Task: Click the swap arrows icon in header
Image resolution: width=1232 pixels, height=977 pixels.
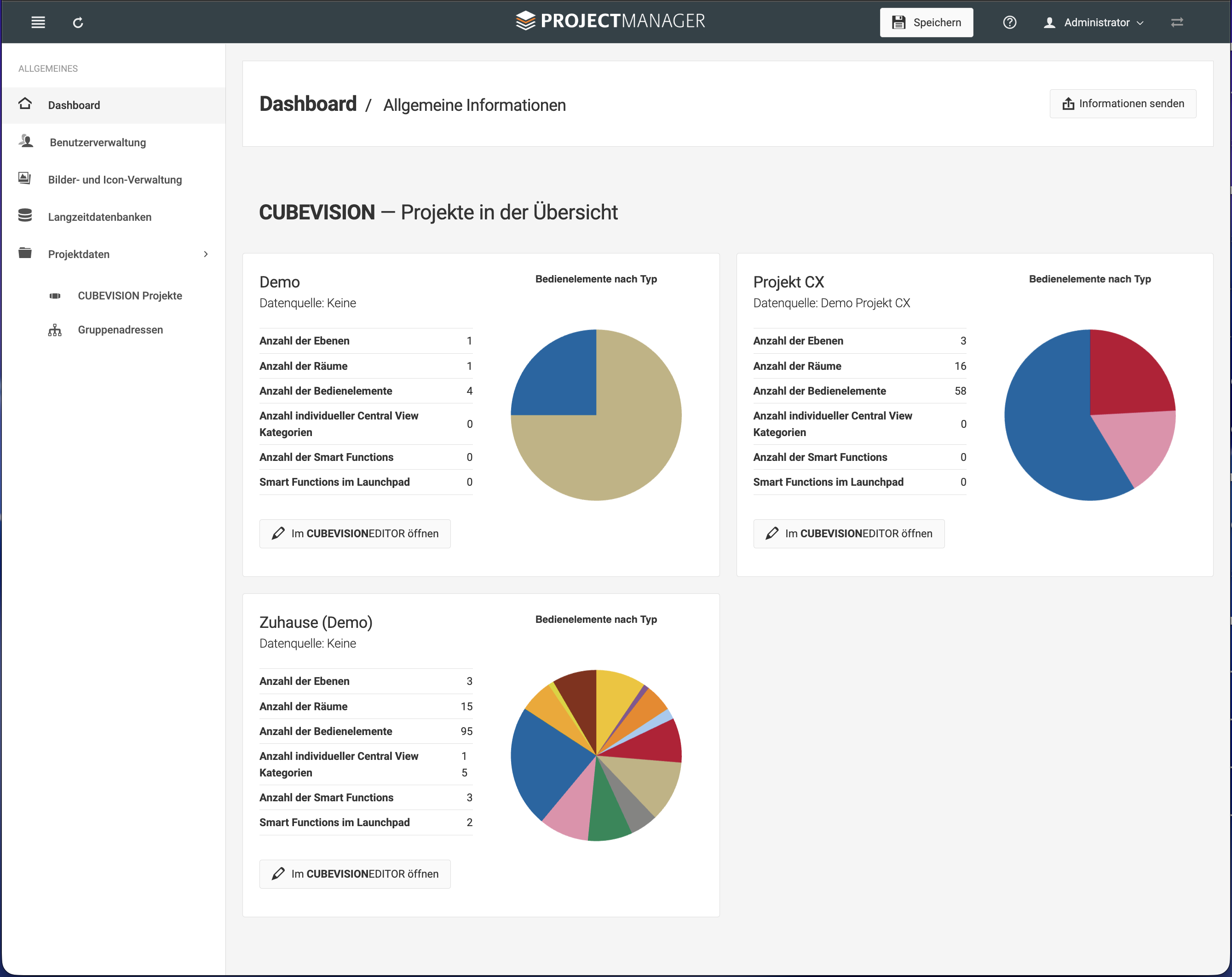Action: coord(1177,22)
